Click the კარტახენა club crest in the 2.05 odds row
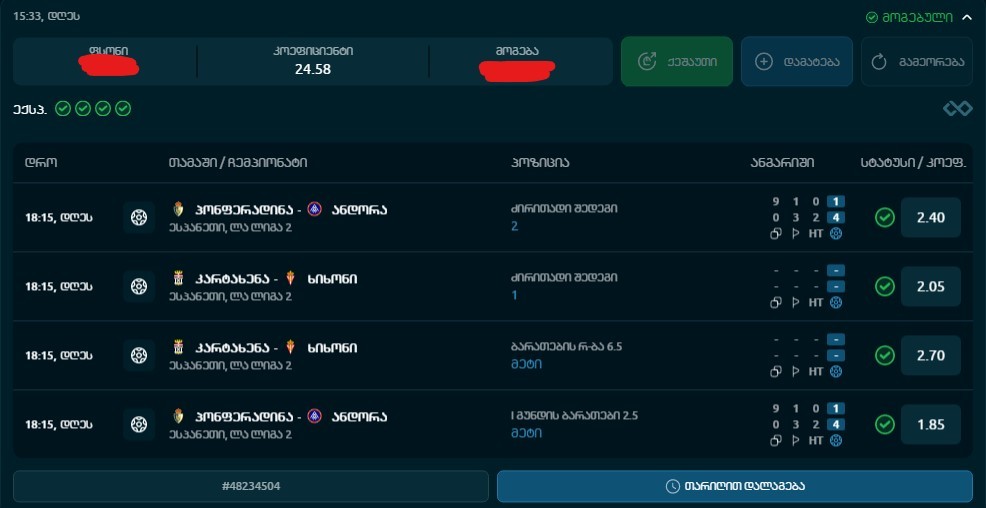 click(178, 278)
